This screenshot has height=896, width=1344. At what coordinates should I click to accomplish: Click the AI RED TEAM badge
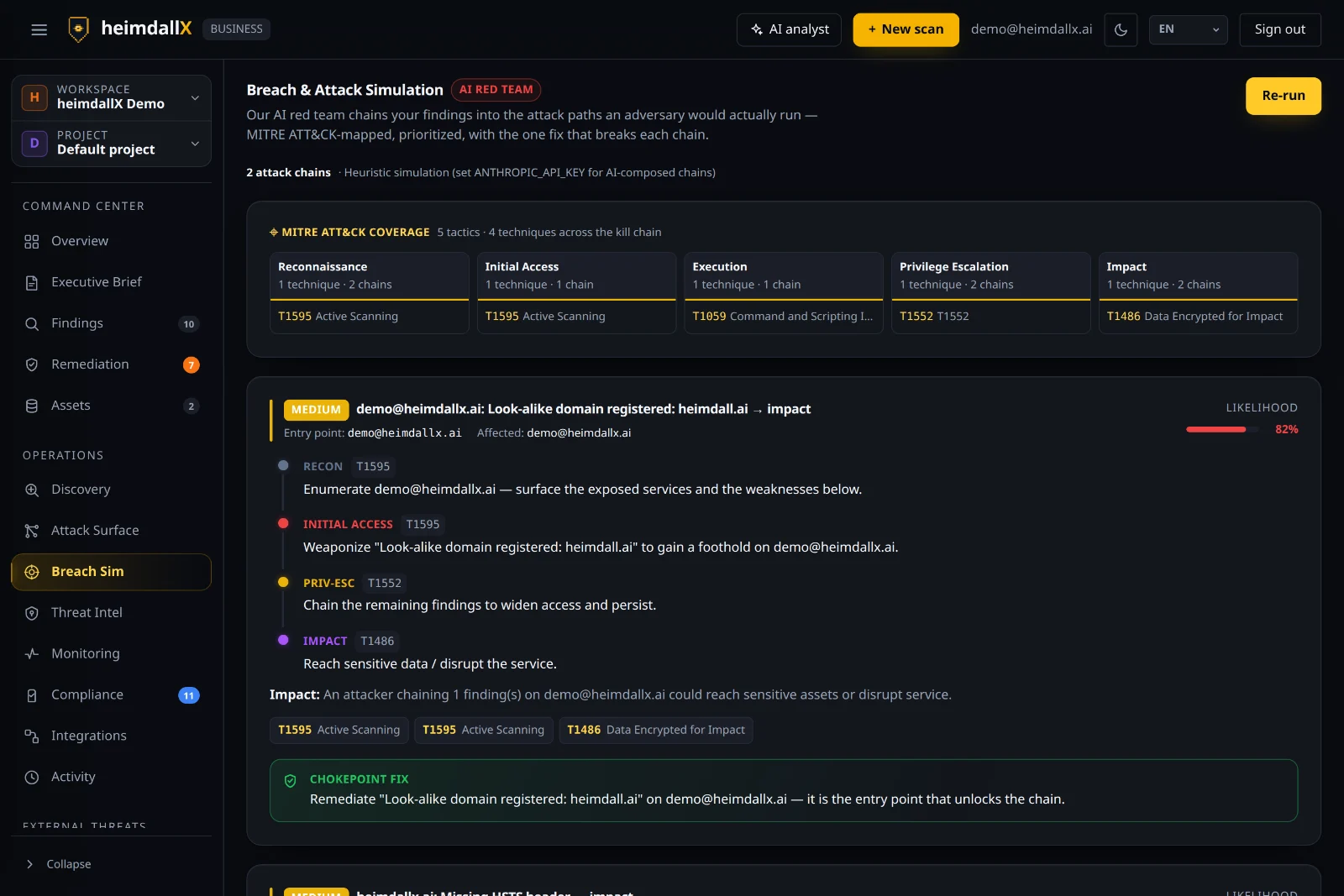tap(496, 90)
